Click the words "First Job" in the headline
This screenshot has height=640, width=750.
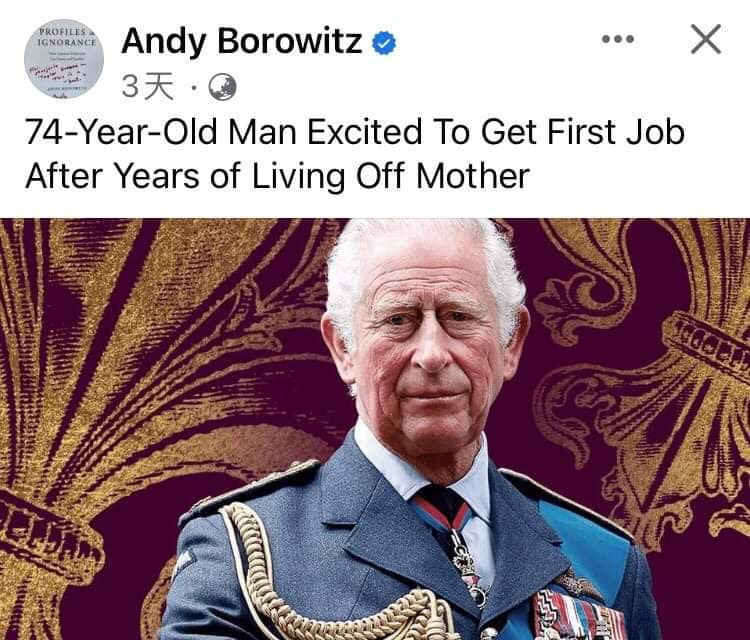click(x=616, y=132)
